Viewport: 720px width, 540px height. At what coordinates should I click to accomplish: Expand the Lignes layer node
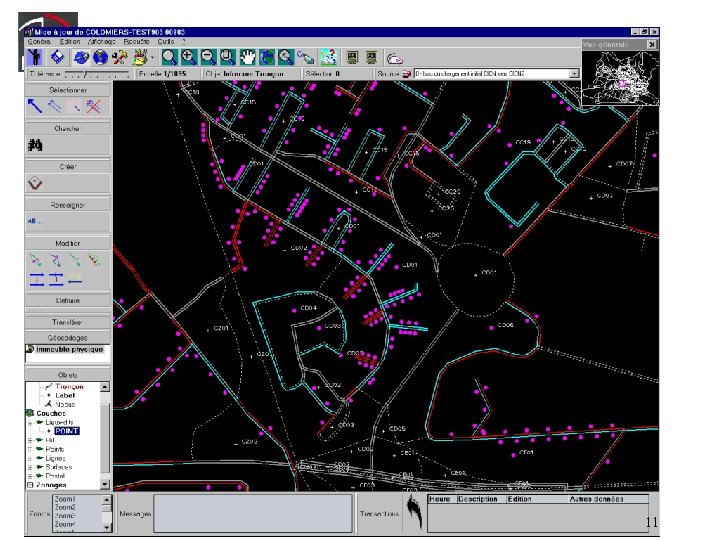30,459
